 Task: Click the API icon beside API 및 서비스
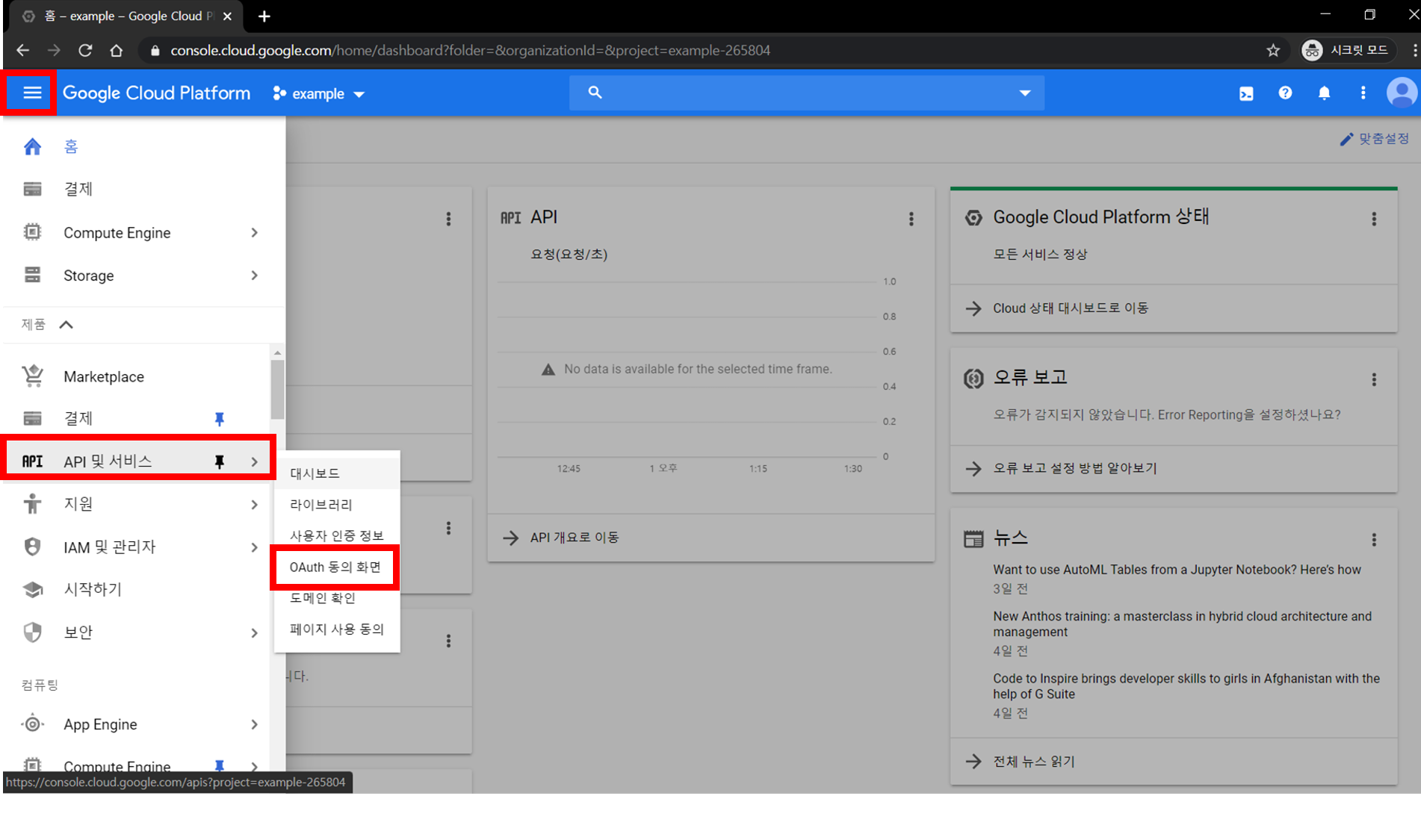[x=32, y=461]
